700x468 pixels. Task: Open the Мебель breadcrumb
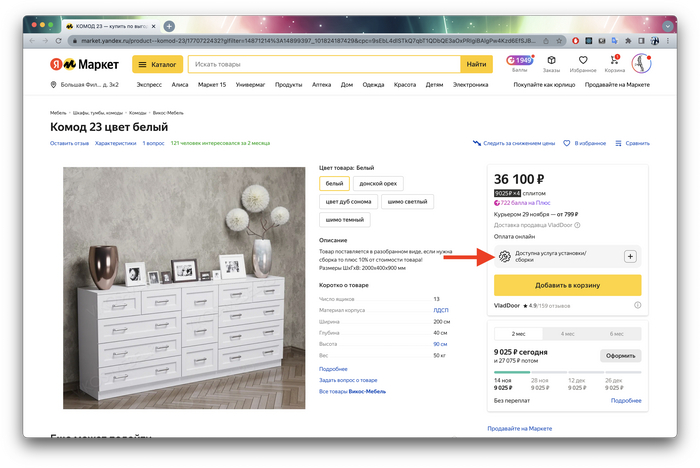click(x=58, y=113)
